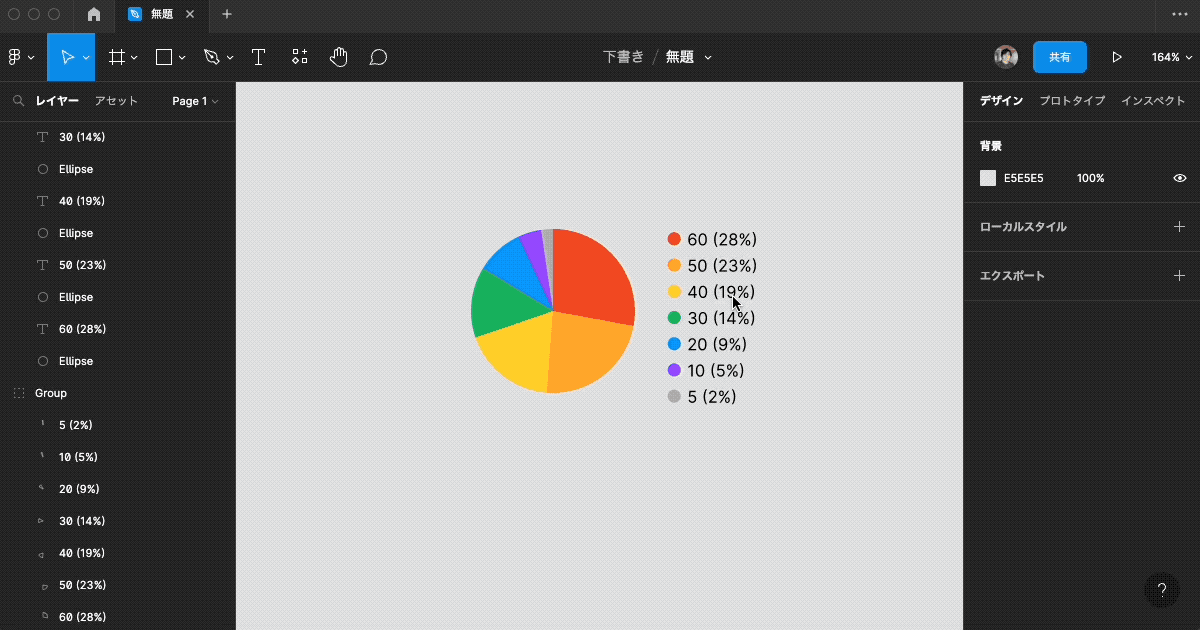
Task: Start presentation mode with the play button
Action: (1117, 57)
